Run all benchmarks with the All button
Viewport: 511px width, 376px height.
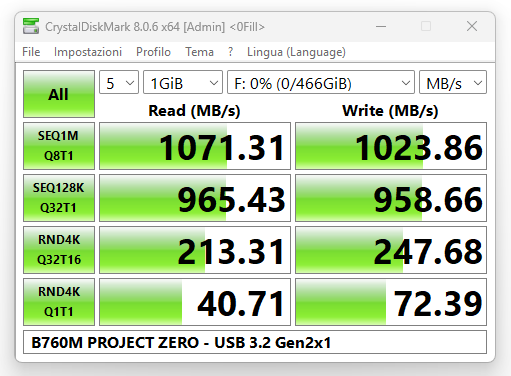tap(59, 94)
